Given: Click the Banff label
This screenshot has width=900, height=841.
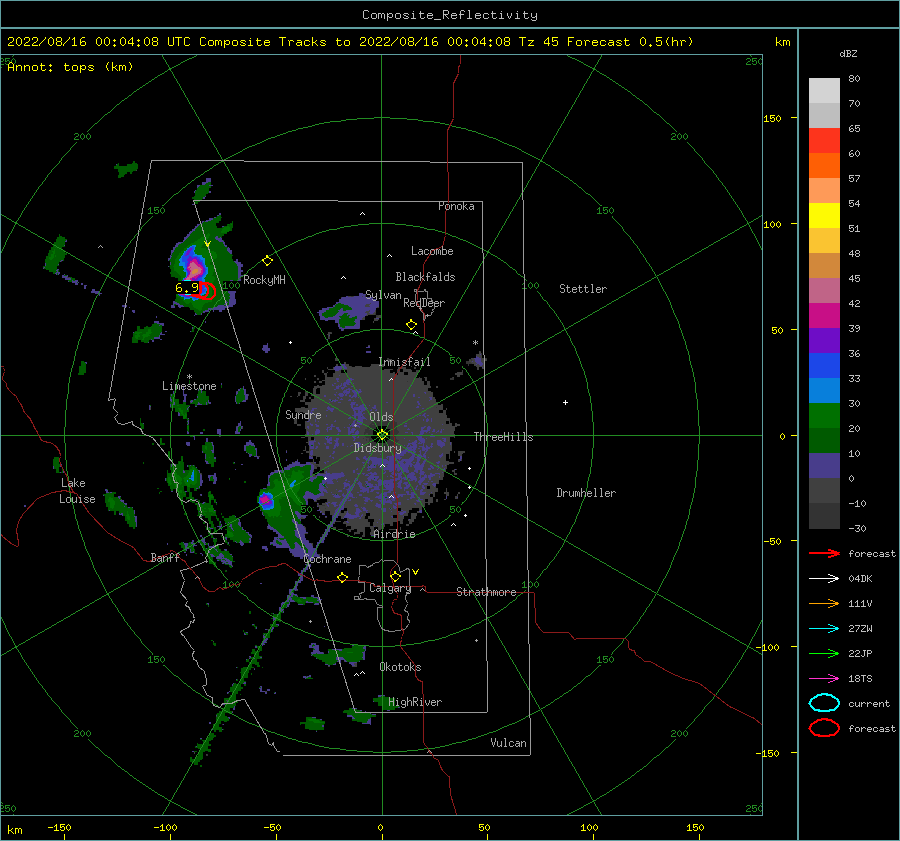Looking at the screenshot, I should tap(165, 557).
